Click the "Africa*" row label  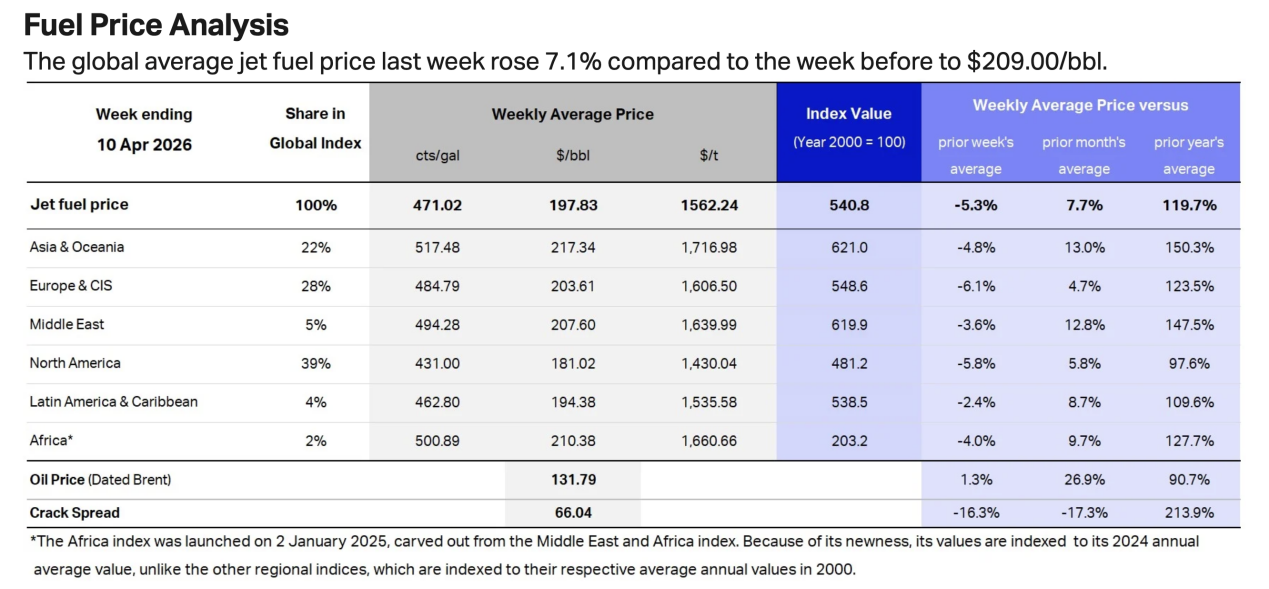pyautogui.click(x=52, y=441)
